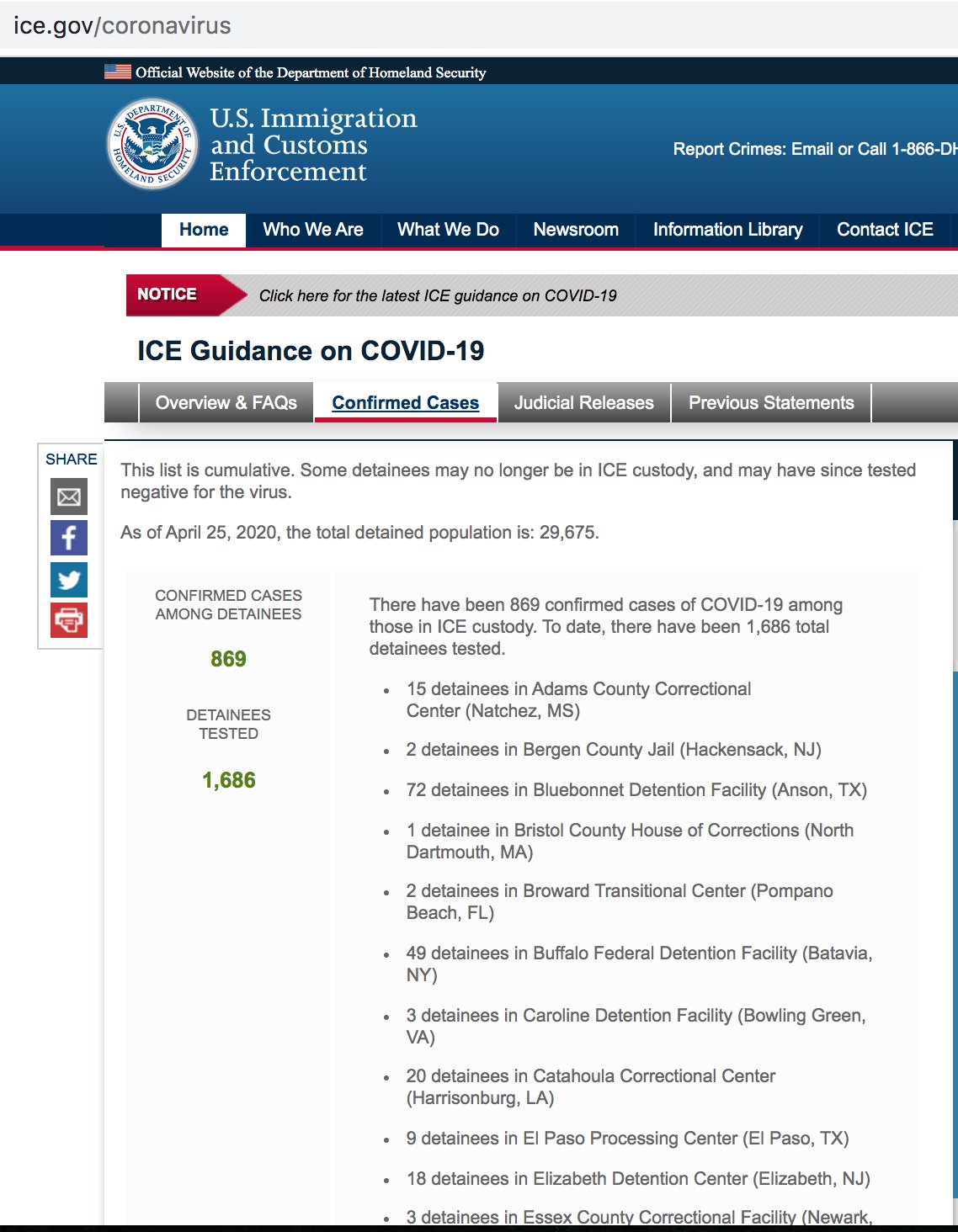The image size is (958, 1232).
Task: Click Official Website of Homeland Security text
Action: click(311, 72)
